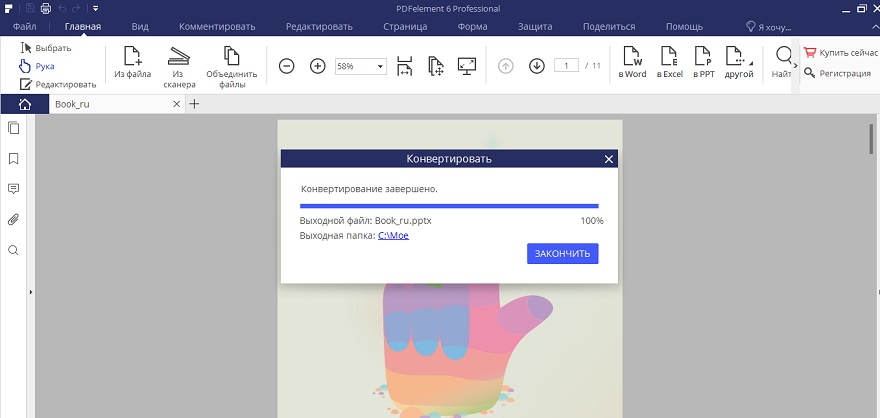
Task: Click the zoom in plus icon
Action: [318, 66]
